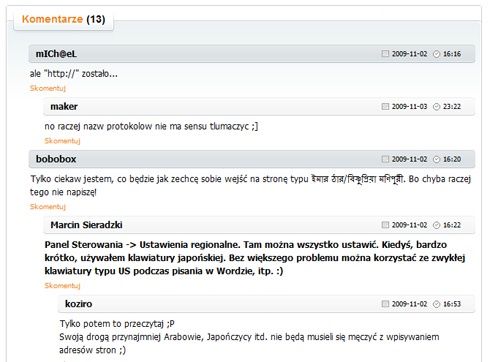Click clock icon beside 16:20

pyautogui.click(x=436, y=159)
